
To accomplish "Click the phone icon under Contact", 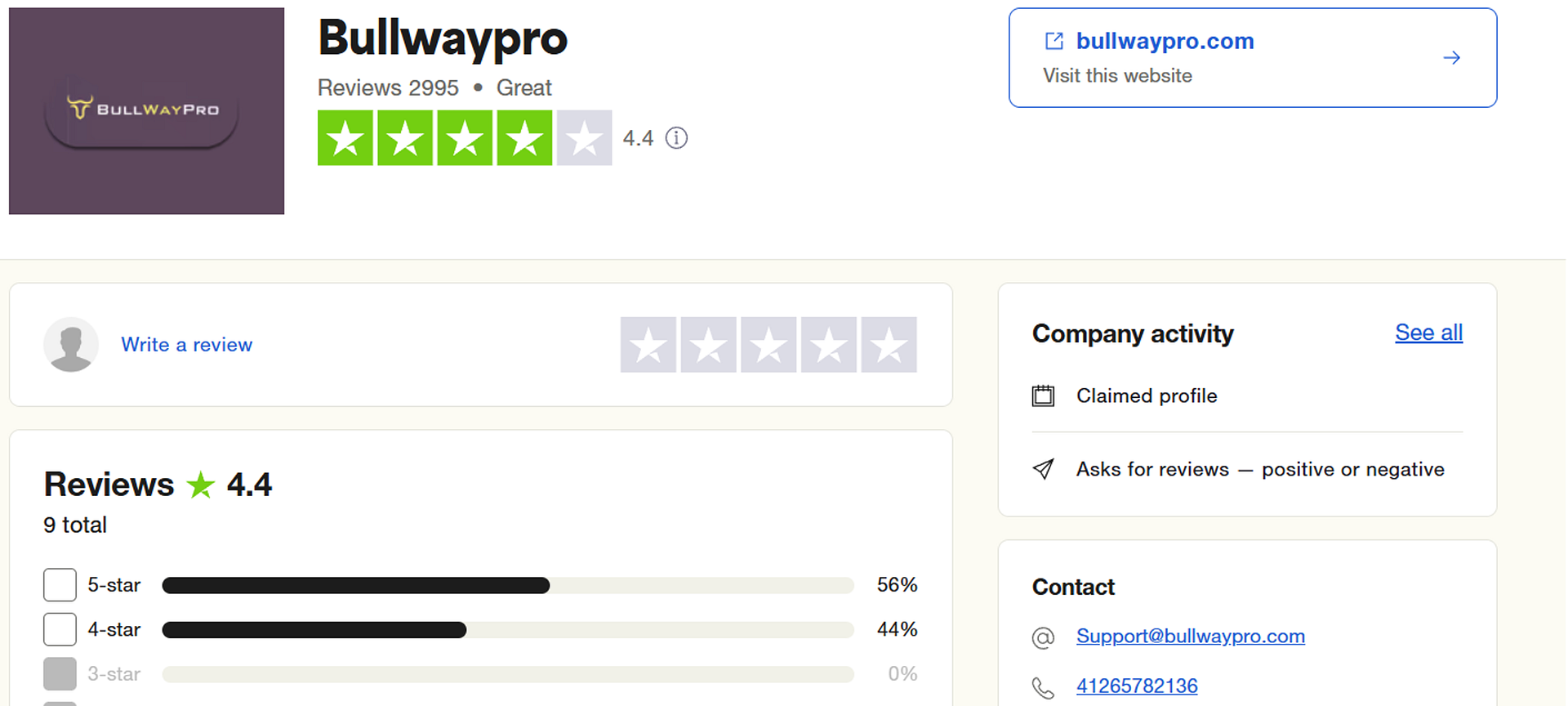I will click(x=1043, y=687).
